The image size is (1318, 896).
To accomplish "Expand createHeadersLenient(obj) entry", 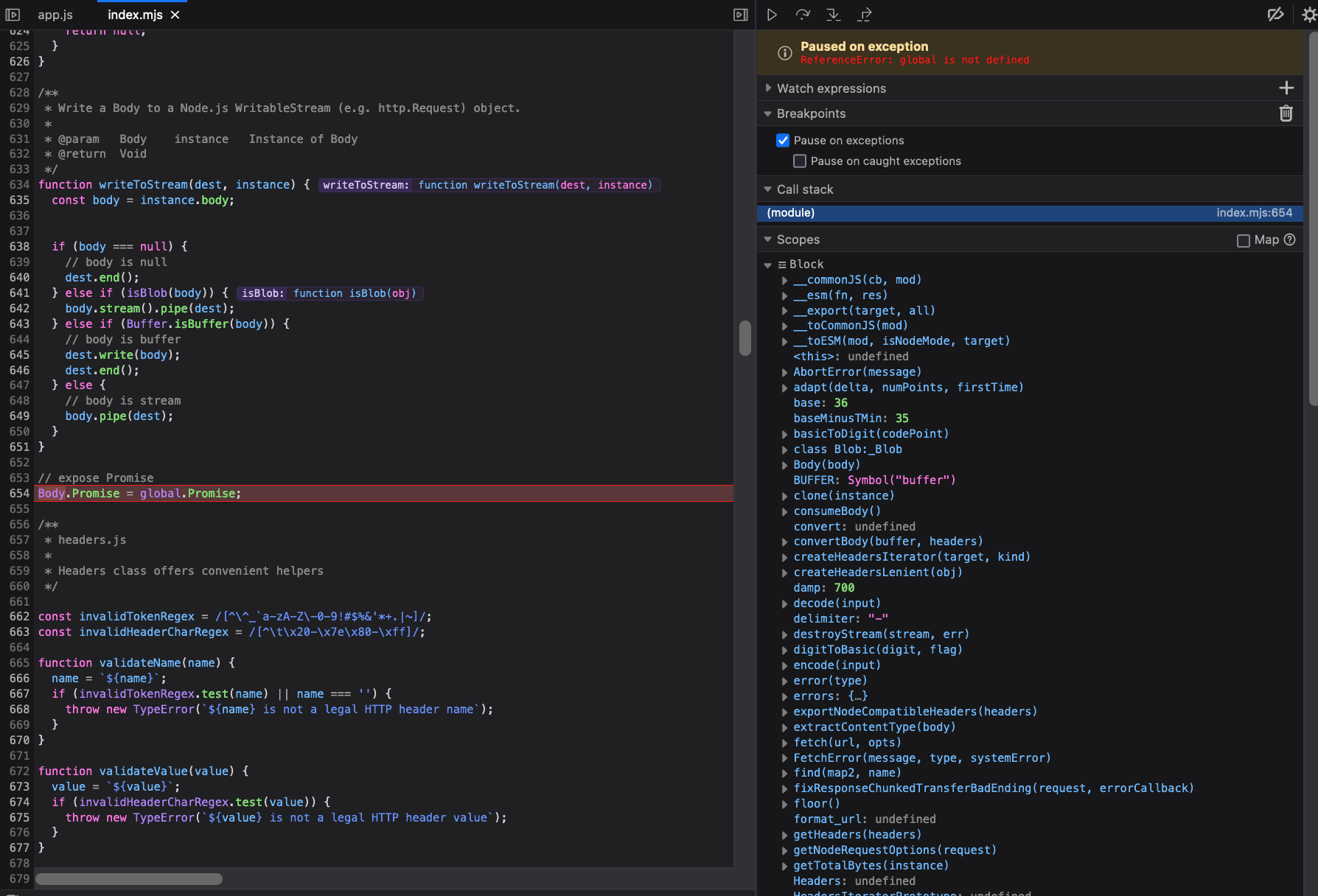I will point(784,573).
